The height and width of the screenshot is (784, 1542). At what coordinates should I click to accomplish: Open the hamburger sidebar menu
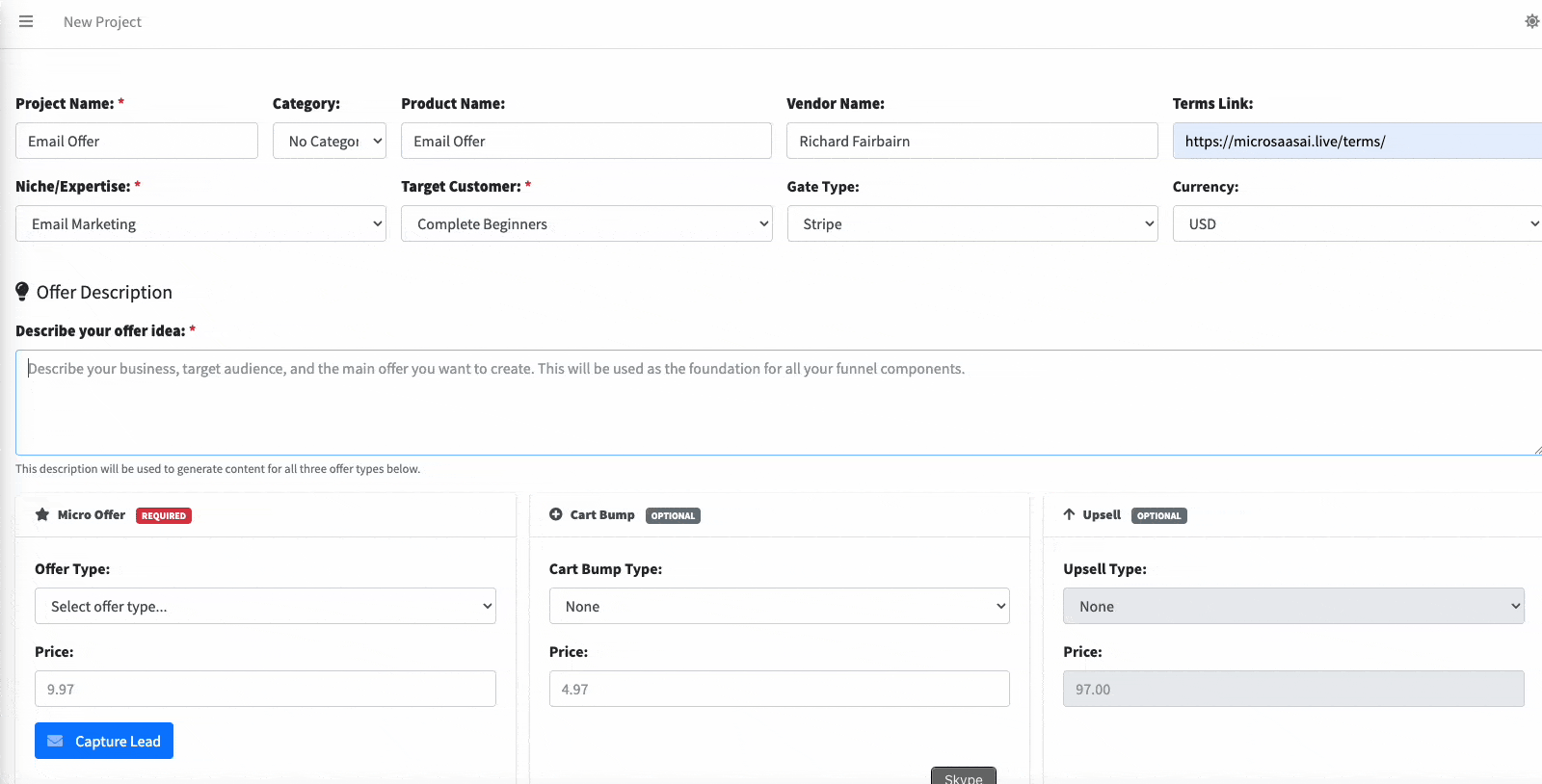pos(26,21)
